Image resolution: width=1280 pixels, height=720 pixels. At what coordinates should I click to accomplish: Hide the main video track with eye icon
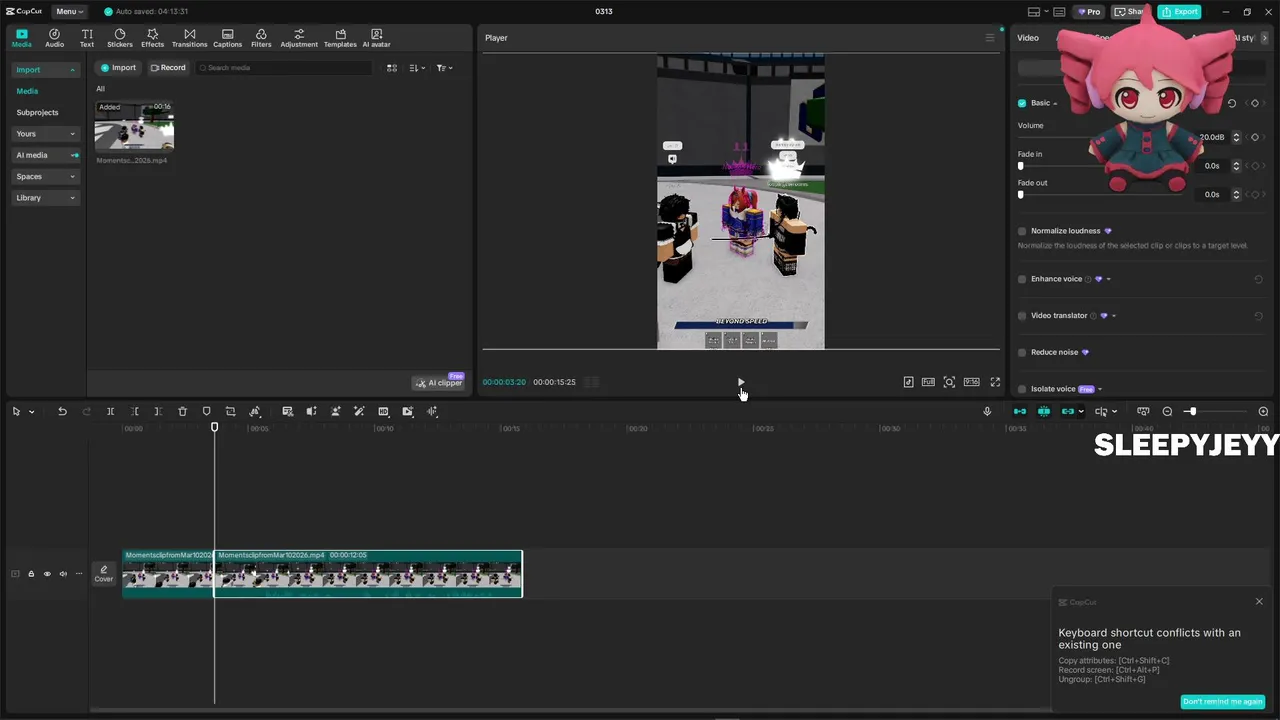click(x=47, y=574)
